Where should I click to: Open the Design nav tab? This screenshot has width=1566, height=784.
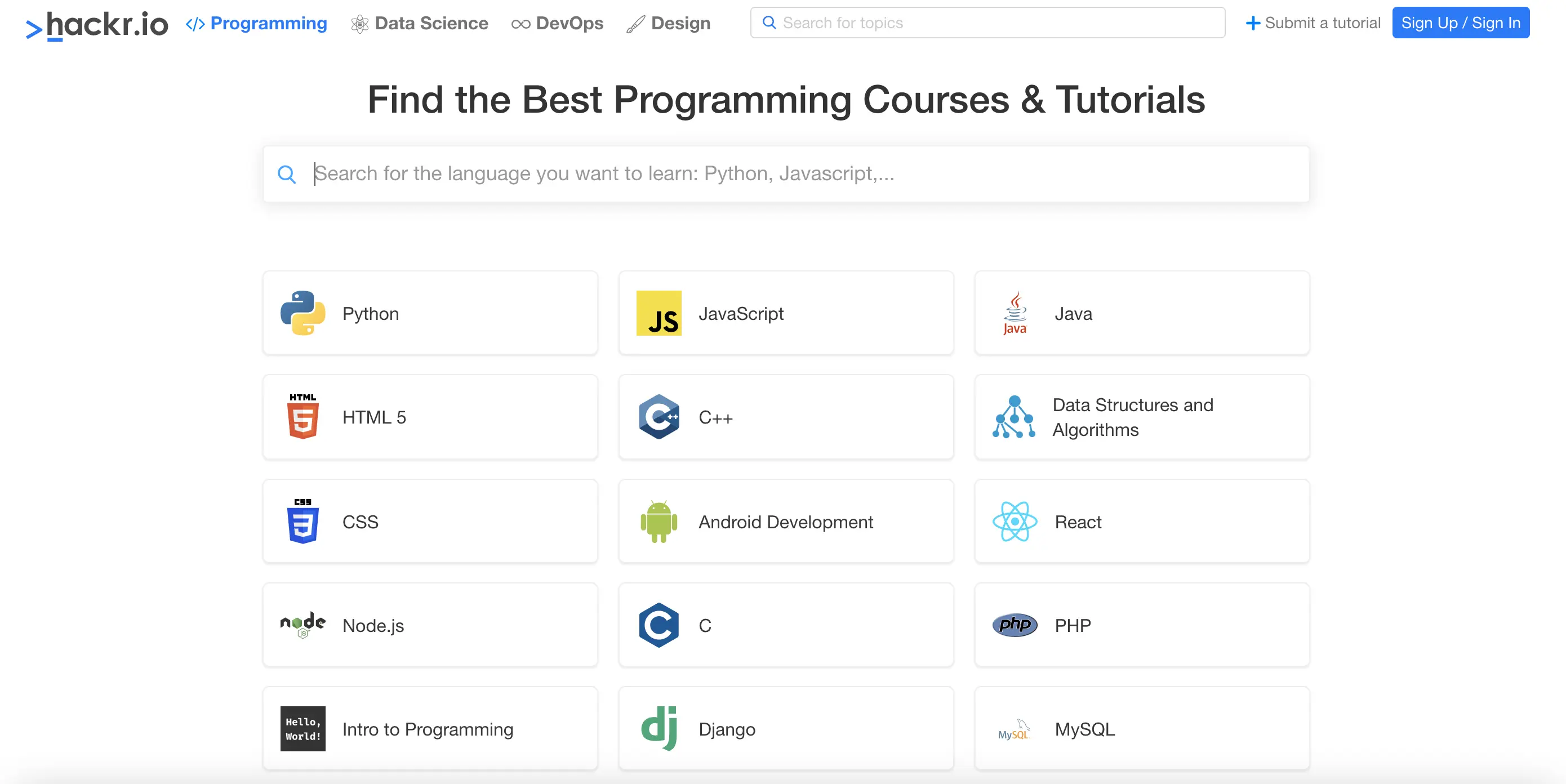coord(668,23)
